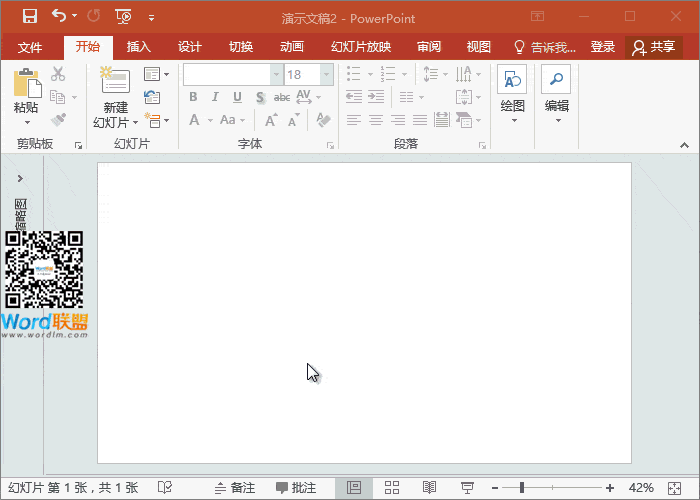Image resolution: width=700 pixels, height=500 pixels.
Task: Toggle Center paragraph alignment
Action: (x=376, y=120)
